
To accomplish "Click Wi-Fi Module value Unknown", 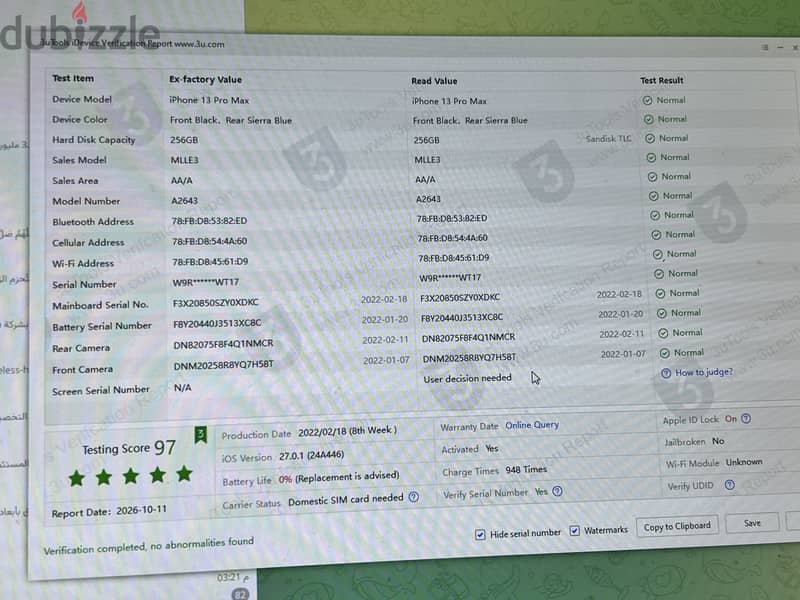I will (x=744, y=462).
